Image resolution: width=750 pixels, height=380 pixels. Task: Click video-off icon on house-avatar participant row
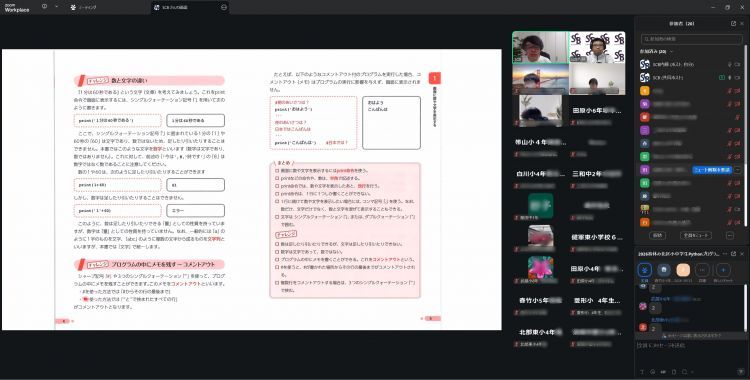pos(738,143)
